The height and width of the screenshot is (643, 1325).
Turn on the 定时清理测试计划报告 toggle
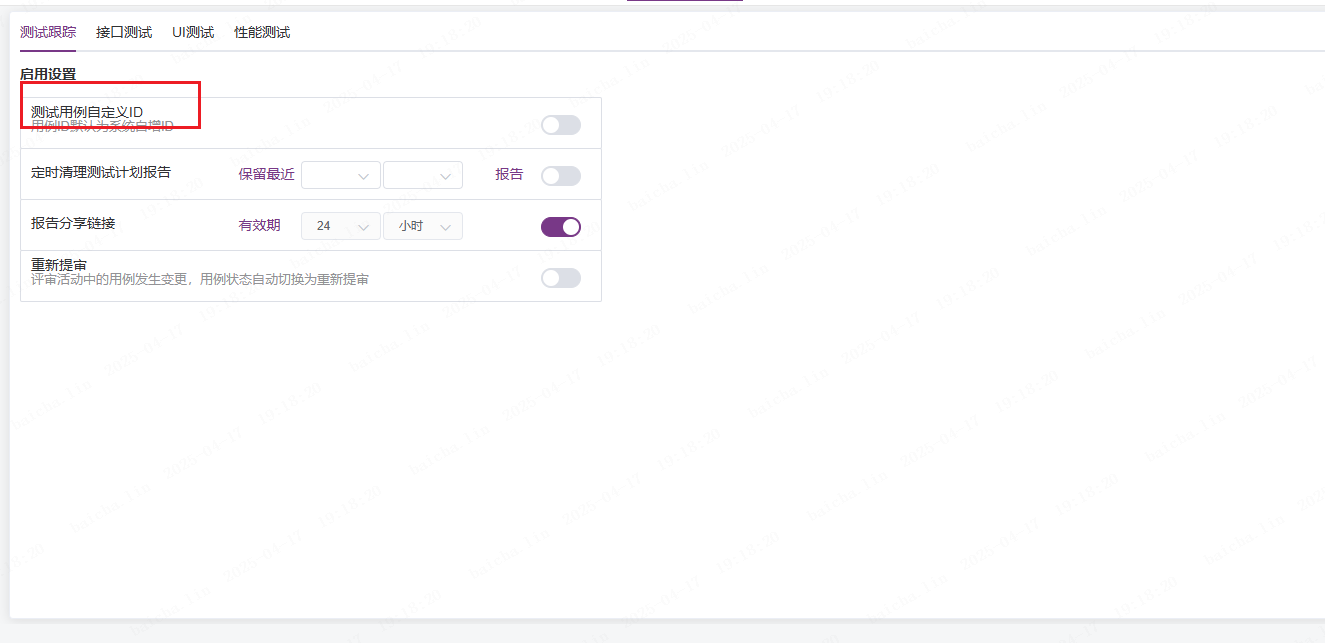(561, 175)
